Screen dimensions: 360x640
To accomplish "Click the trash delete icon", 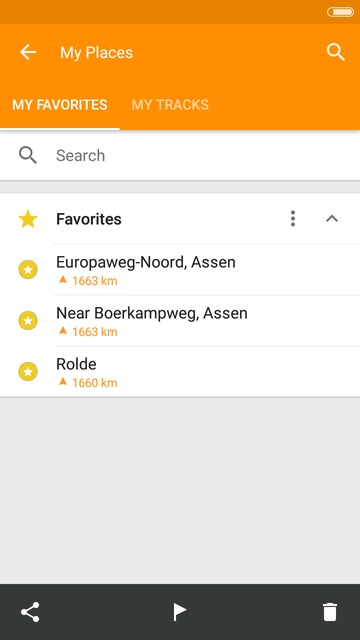I will pyautogui.click(x=330, y=612).
